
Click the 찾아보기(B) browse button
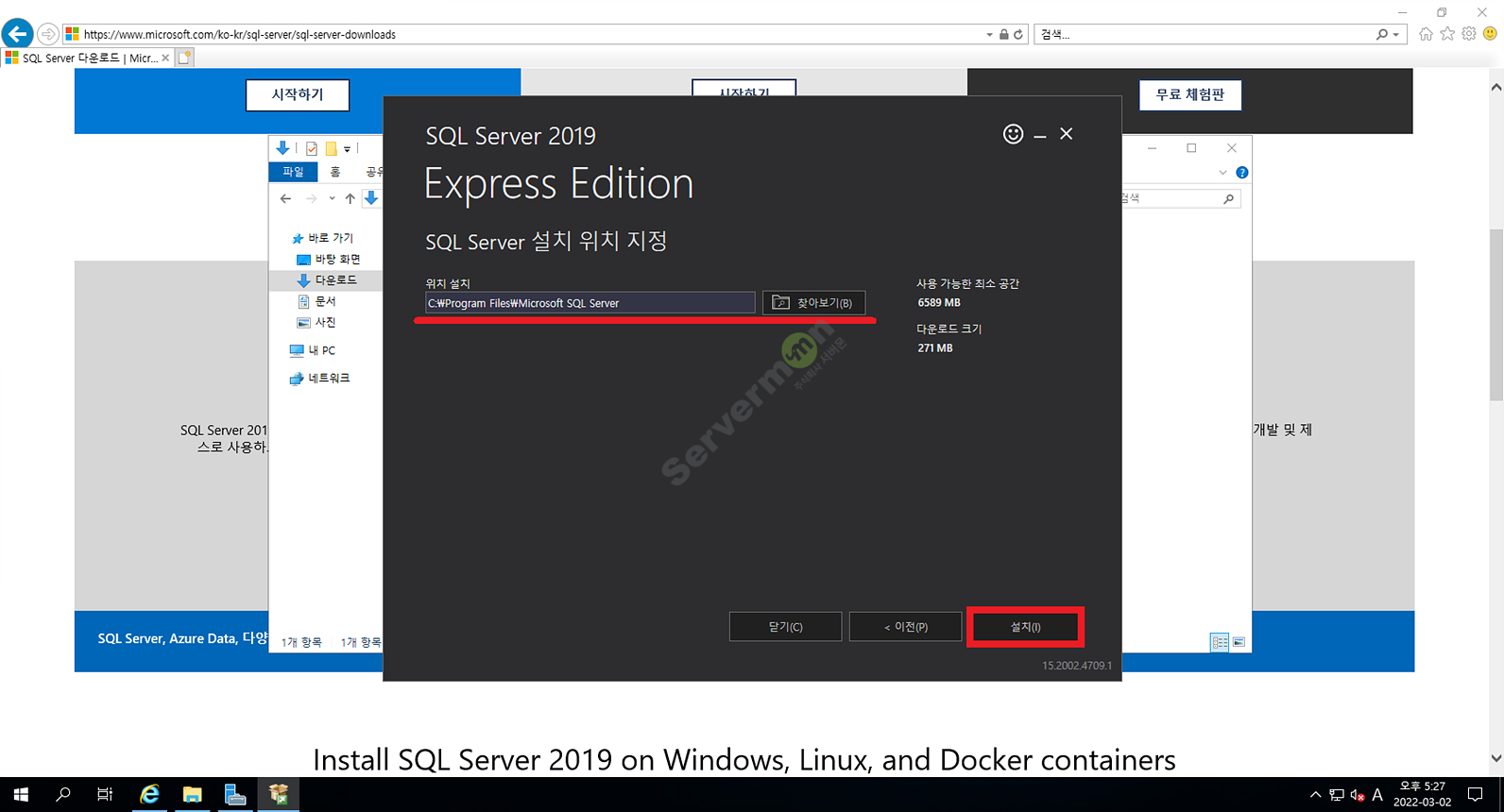tap(813, 303)
